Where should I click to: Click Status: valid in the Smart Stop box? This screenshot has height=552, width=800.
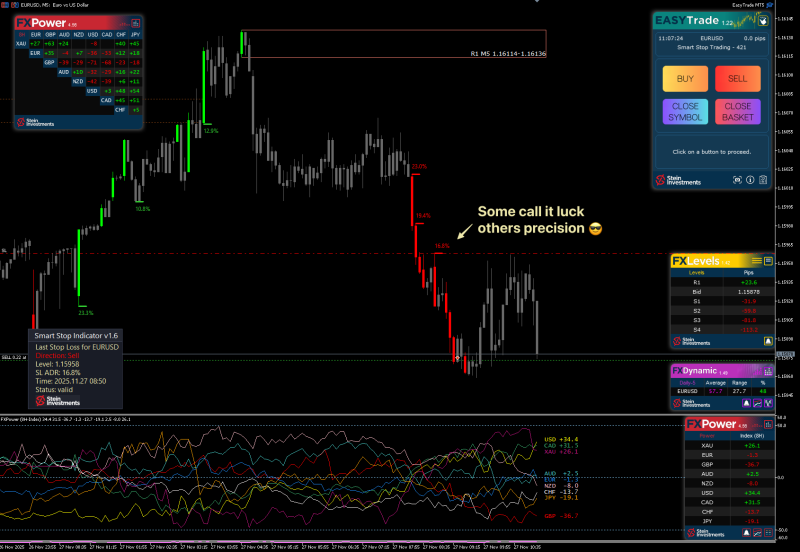pyautogui.click(x=54, y=390)
